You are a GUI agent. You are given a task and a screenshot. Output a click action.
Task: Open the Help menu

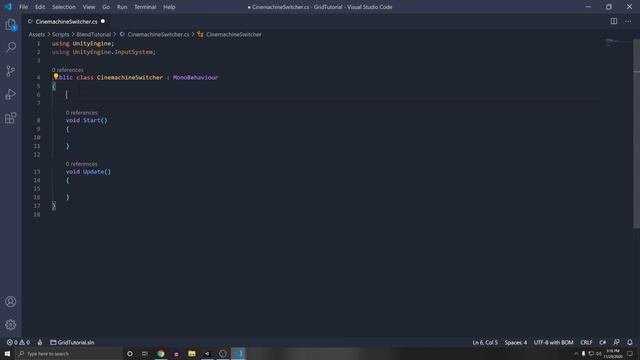pos(169,7)
